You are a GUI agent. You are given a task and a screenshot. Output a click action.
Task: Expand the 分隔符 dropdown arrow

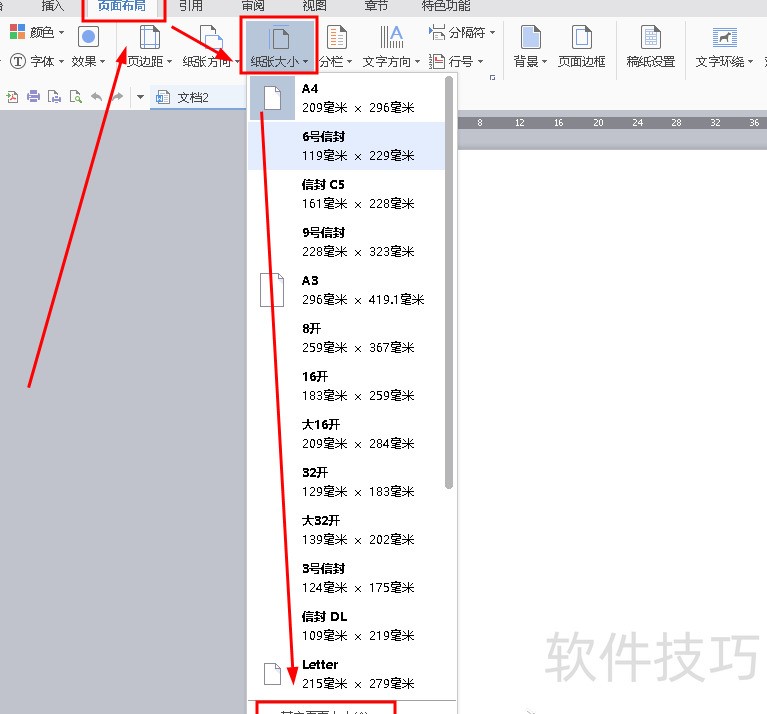coord(492,32)
